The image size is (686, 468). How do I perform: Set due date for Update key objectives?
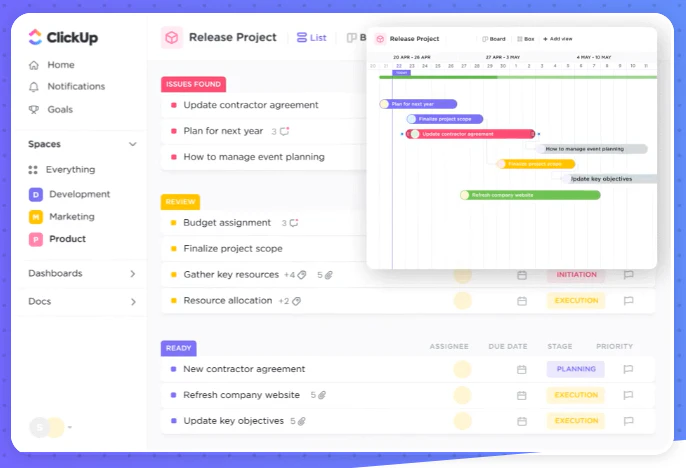tap(522, 421)
